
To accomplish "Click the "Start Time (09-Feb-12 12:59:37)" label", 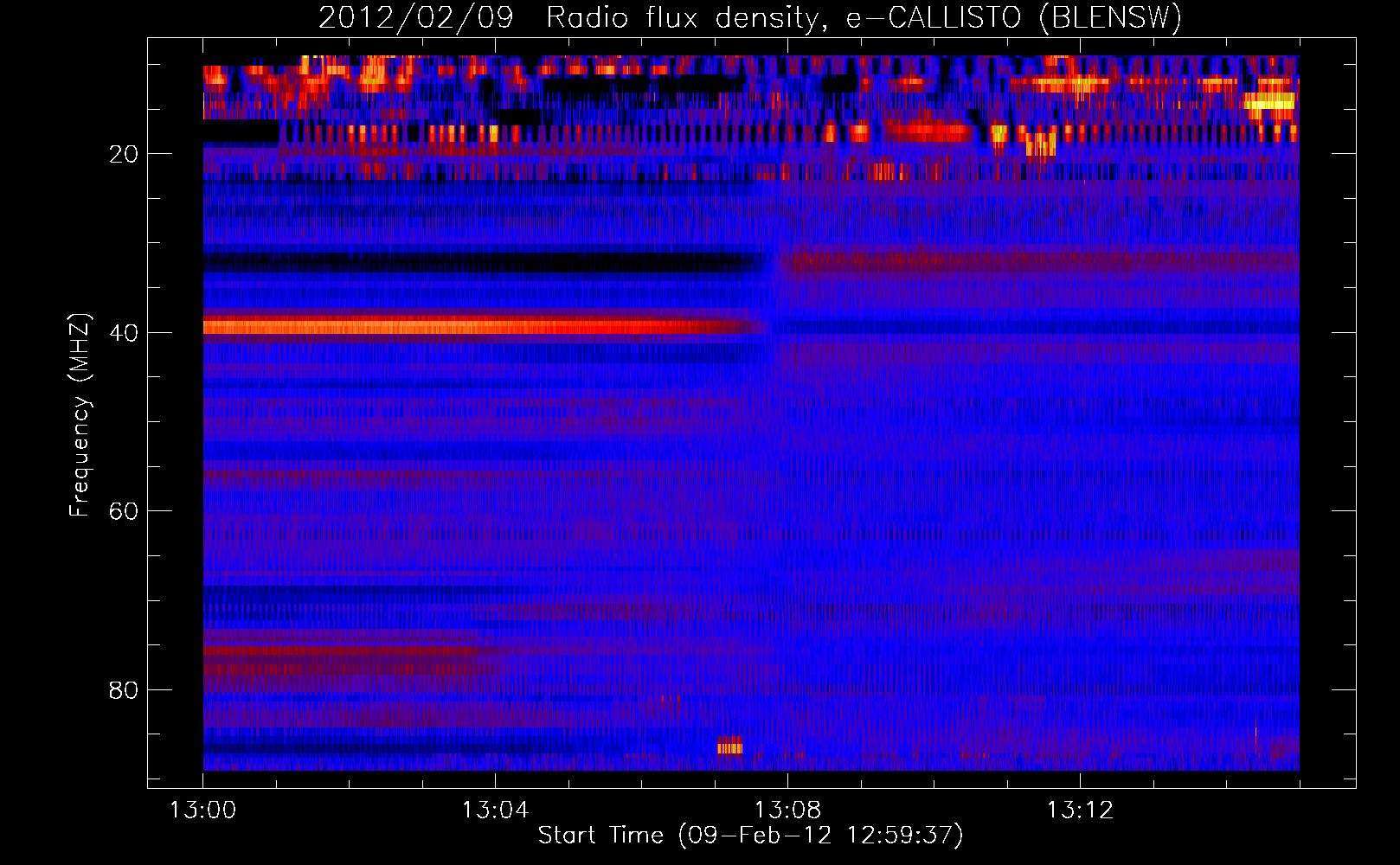I will coord(750,836).
